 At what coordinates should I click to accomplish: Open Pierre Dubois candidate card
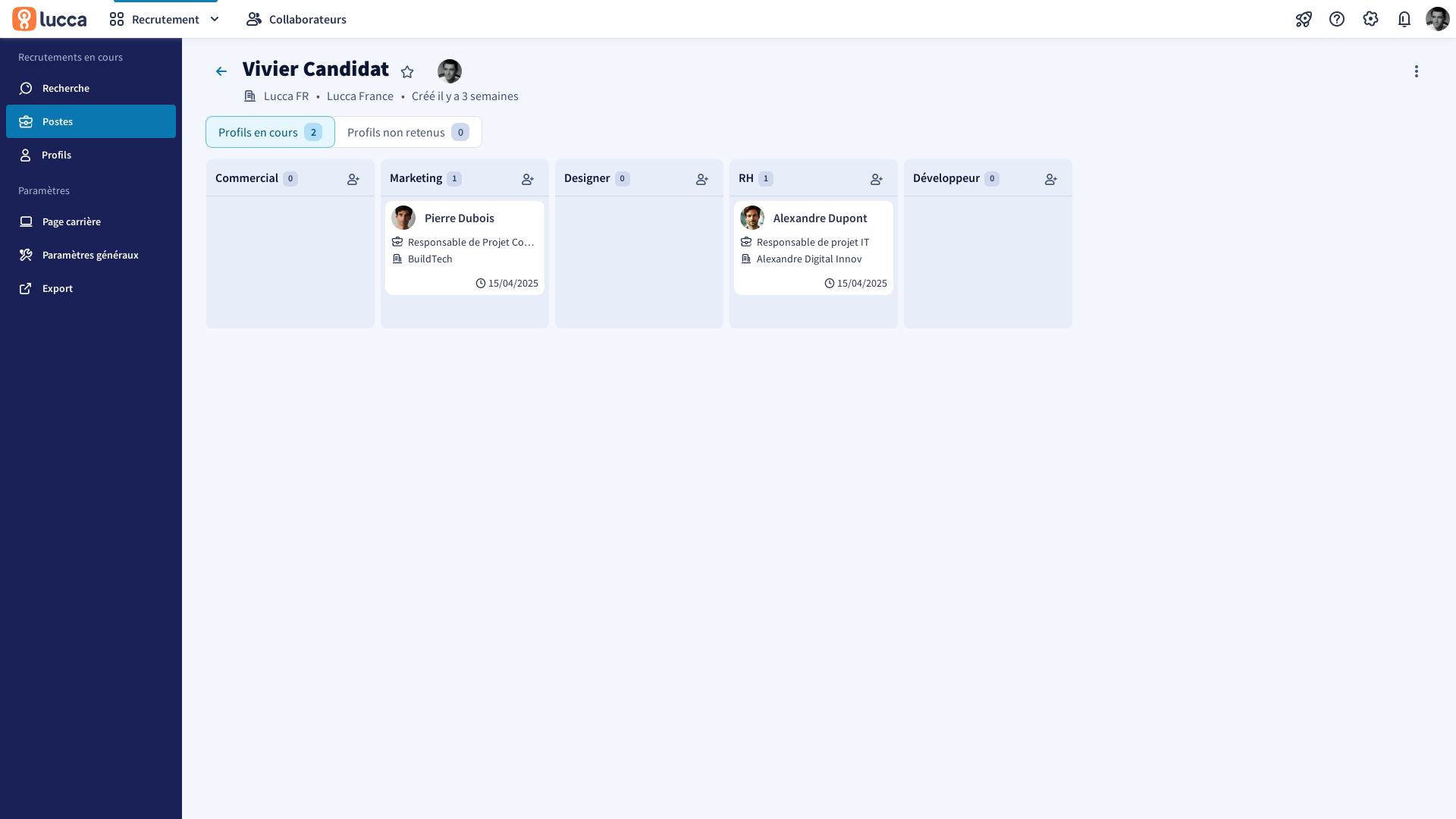click(465, 248)
